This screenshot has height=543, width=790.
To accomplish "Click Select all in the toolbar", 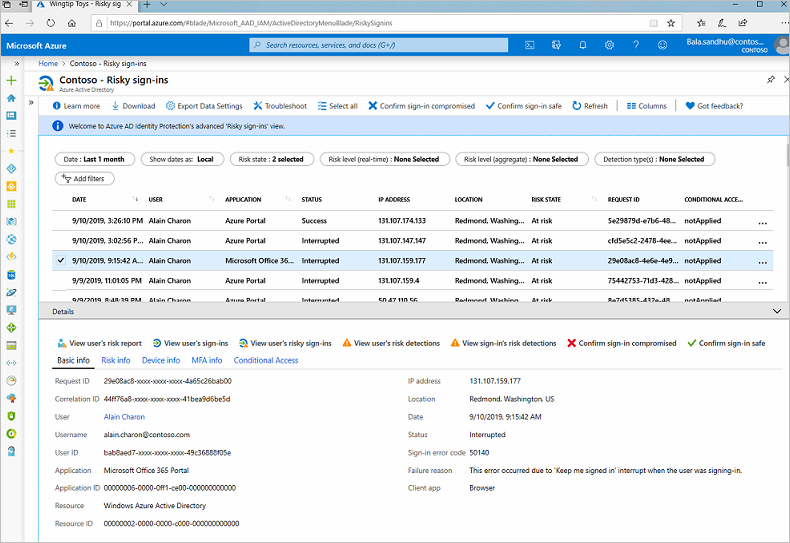I will point(338,106).
